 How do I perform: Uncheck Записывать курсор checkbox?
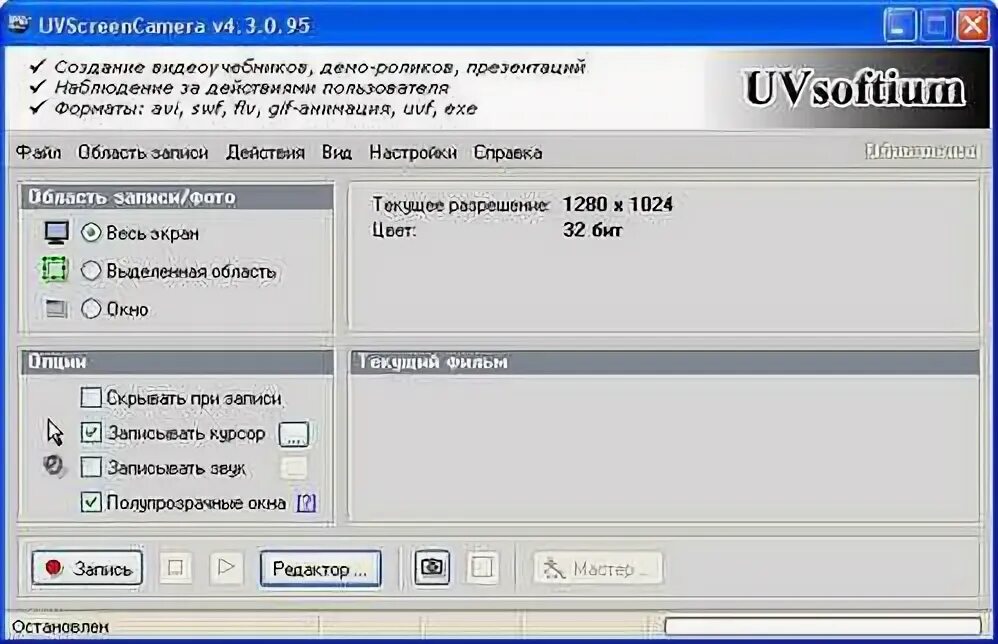91,433
